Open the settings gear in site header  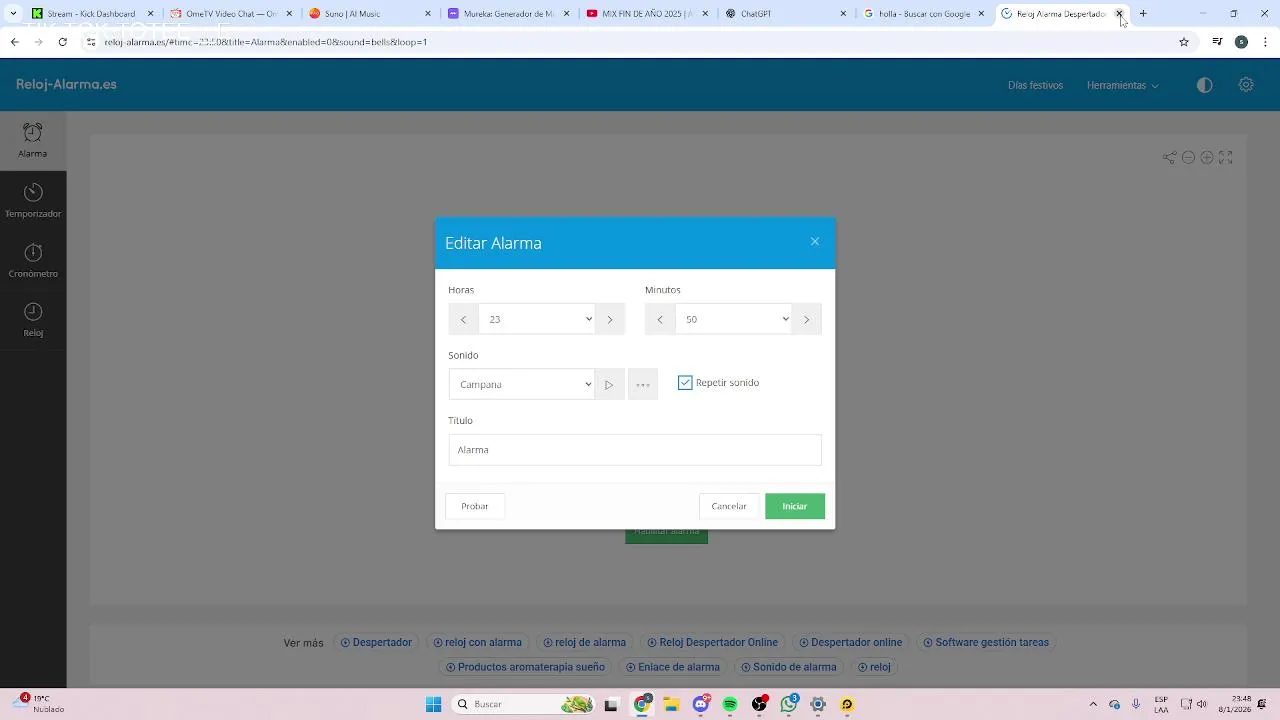pyautogui.click(x=1246, y=85)
